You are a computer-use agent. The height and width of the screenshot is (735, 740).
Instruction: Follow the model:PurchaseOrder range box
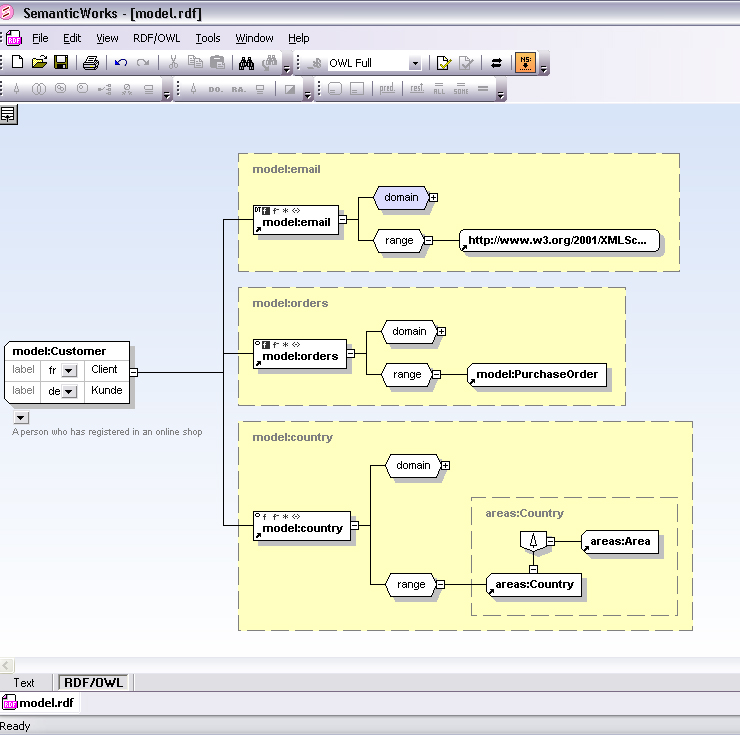point(536,375)
